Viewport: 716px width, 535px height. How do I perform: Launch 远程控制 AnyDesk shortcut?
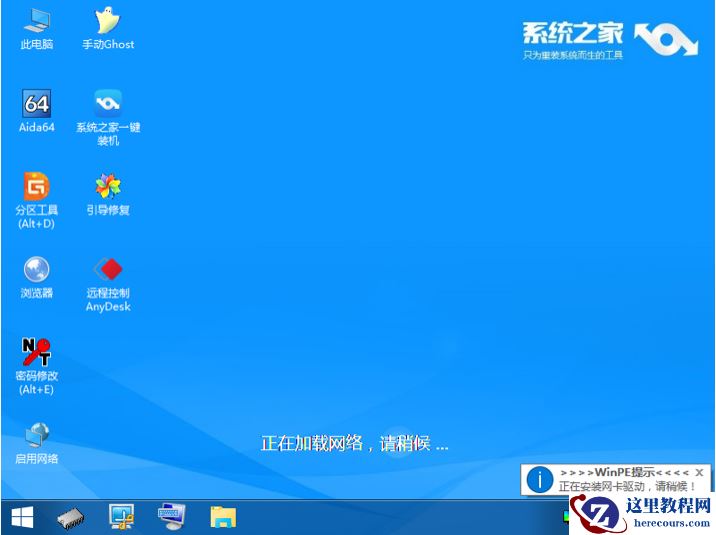pos(108,284)
